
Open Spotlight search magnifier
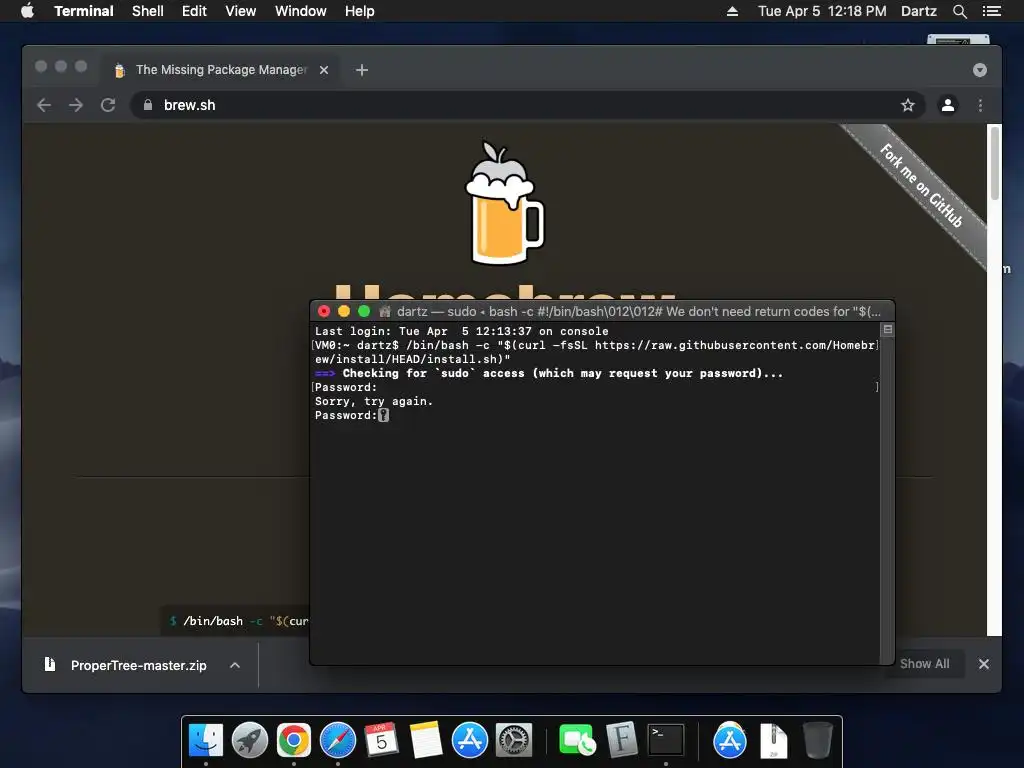[959, 11]
